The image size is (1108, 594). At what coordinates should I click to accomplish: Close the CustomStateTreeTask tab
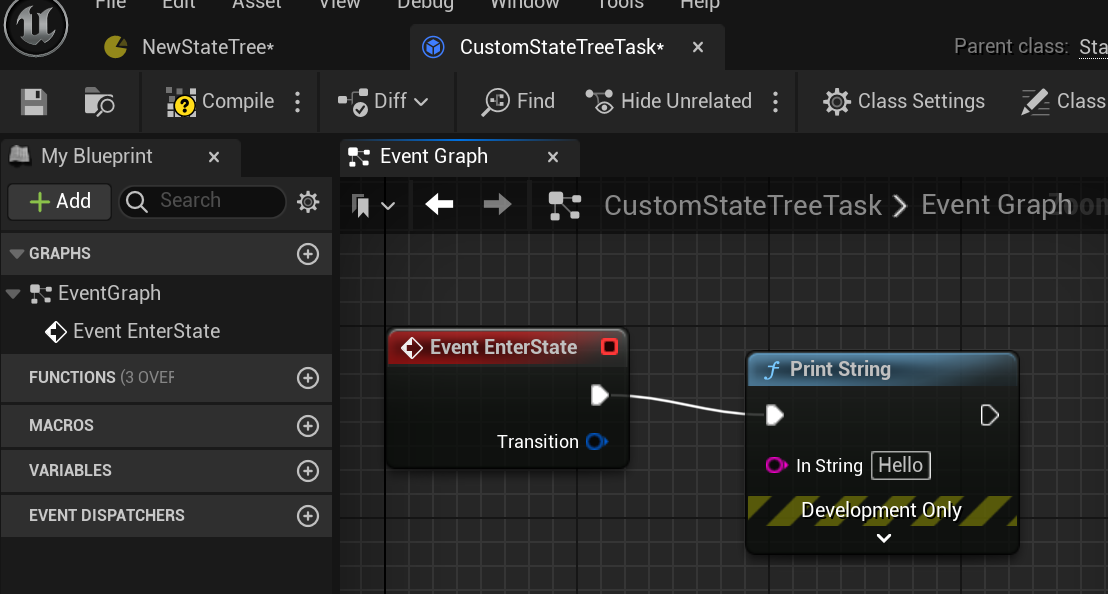tap(698, 47)
